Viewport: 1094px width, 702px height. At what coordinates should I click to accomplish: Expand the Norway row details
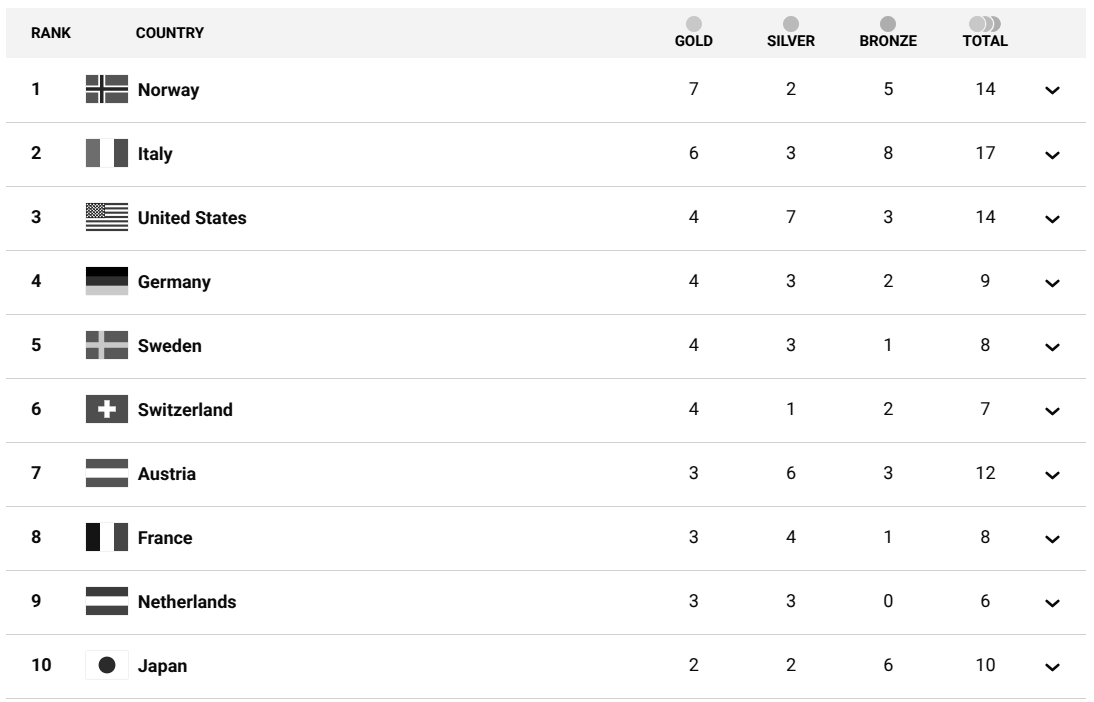click(1051, 90)
